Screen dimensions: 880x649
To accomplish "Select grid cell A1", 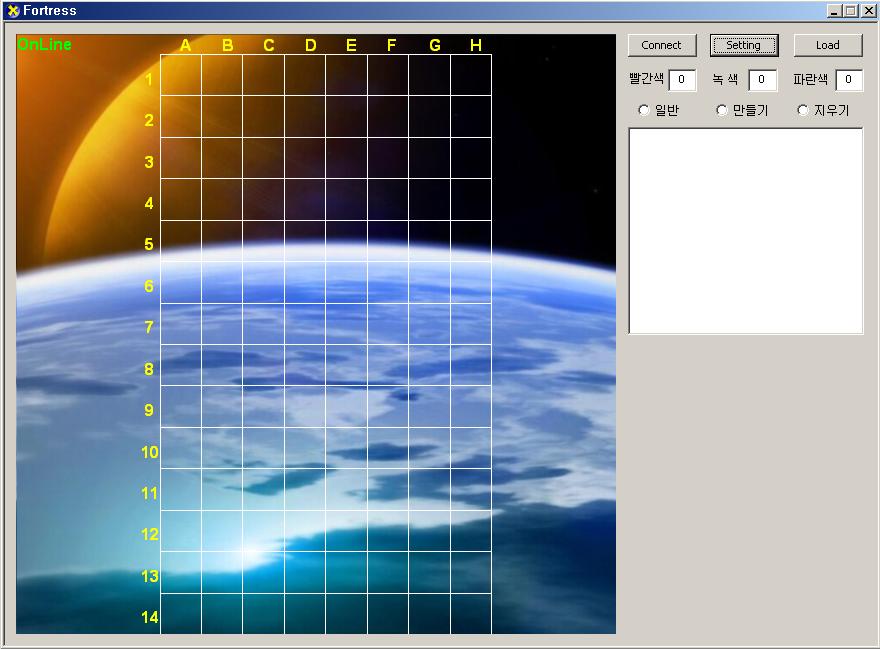I will tap(181, 75).
